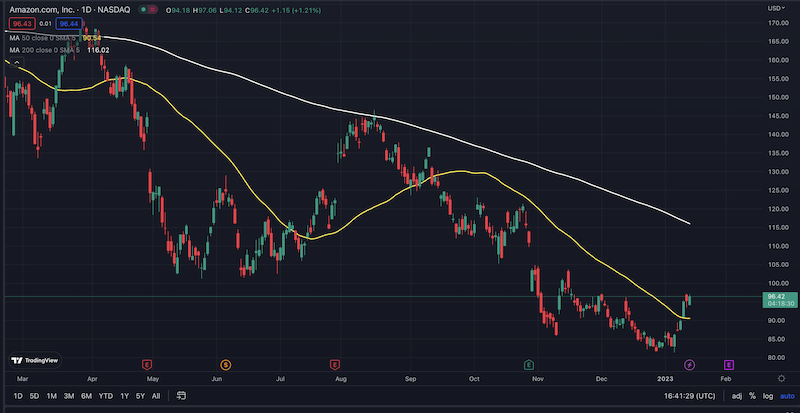
Task: Open the go-to-date calendar icon
Action: (x=181, y=396)
